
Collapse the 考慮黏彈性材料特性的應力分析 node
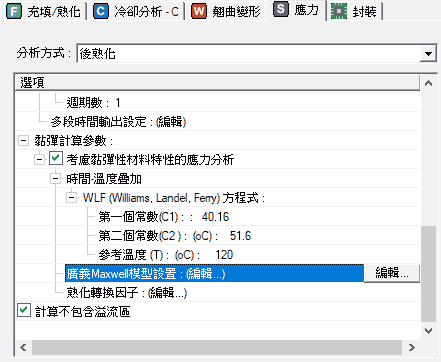tap(39, 160)
